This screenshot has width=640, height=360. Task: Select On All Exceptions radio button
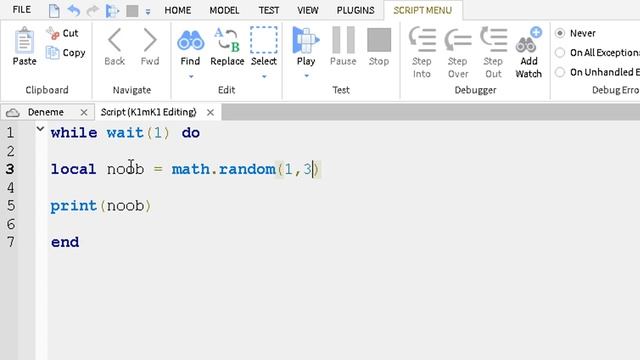(x=560, y=53)
